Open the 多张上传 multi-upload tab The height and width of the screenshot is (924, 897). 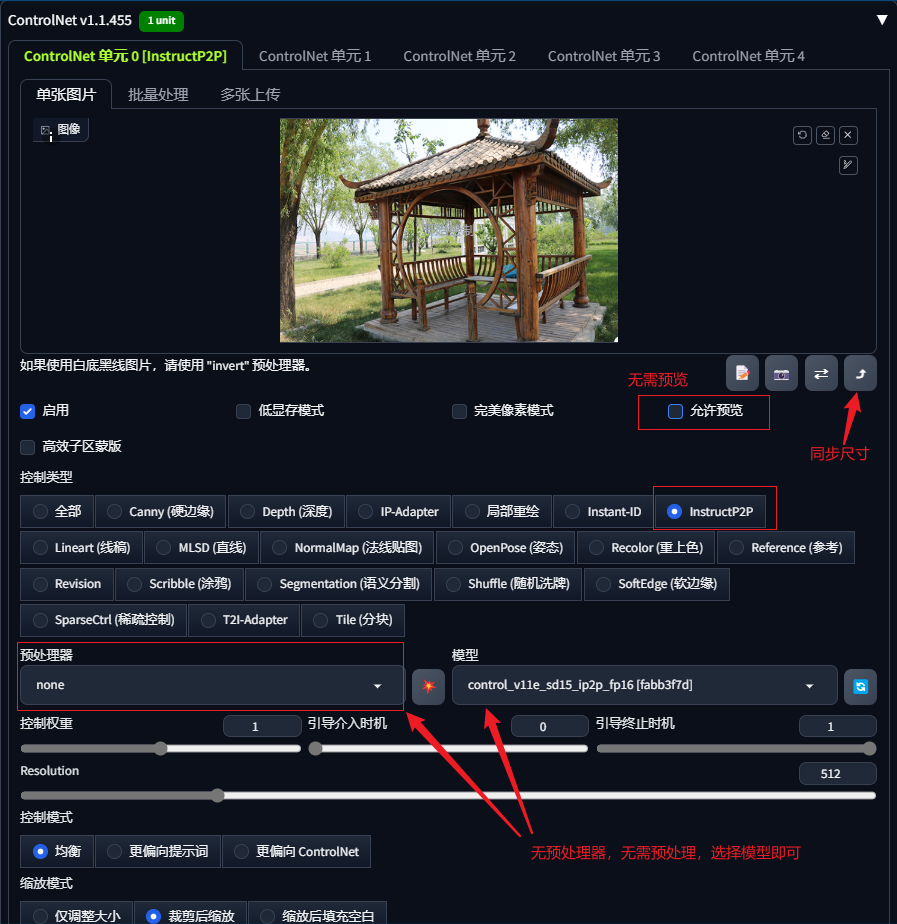250,94
